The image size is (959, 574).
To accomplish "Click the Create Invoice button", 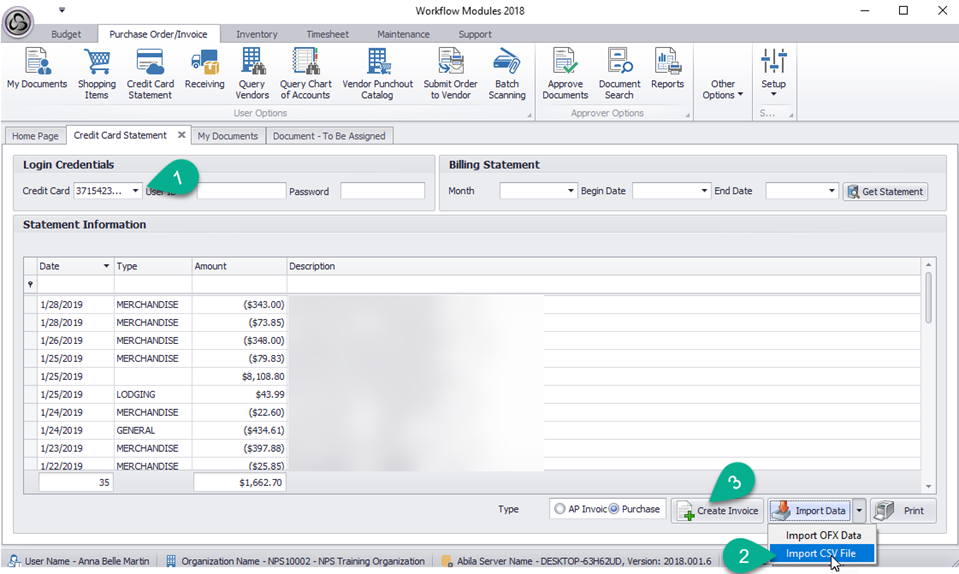I will (717, 511).
